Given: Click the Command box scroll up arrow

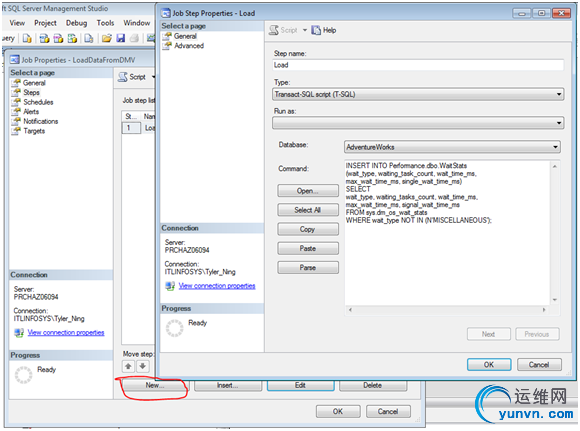Looking at the screenshot, I should (555, 166).
